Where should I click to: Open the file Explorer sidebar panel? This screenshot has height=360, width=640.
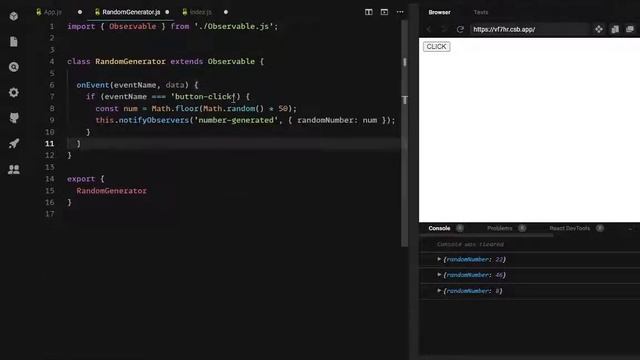14,42
